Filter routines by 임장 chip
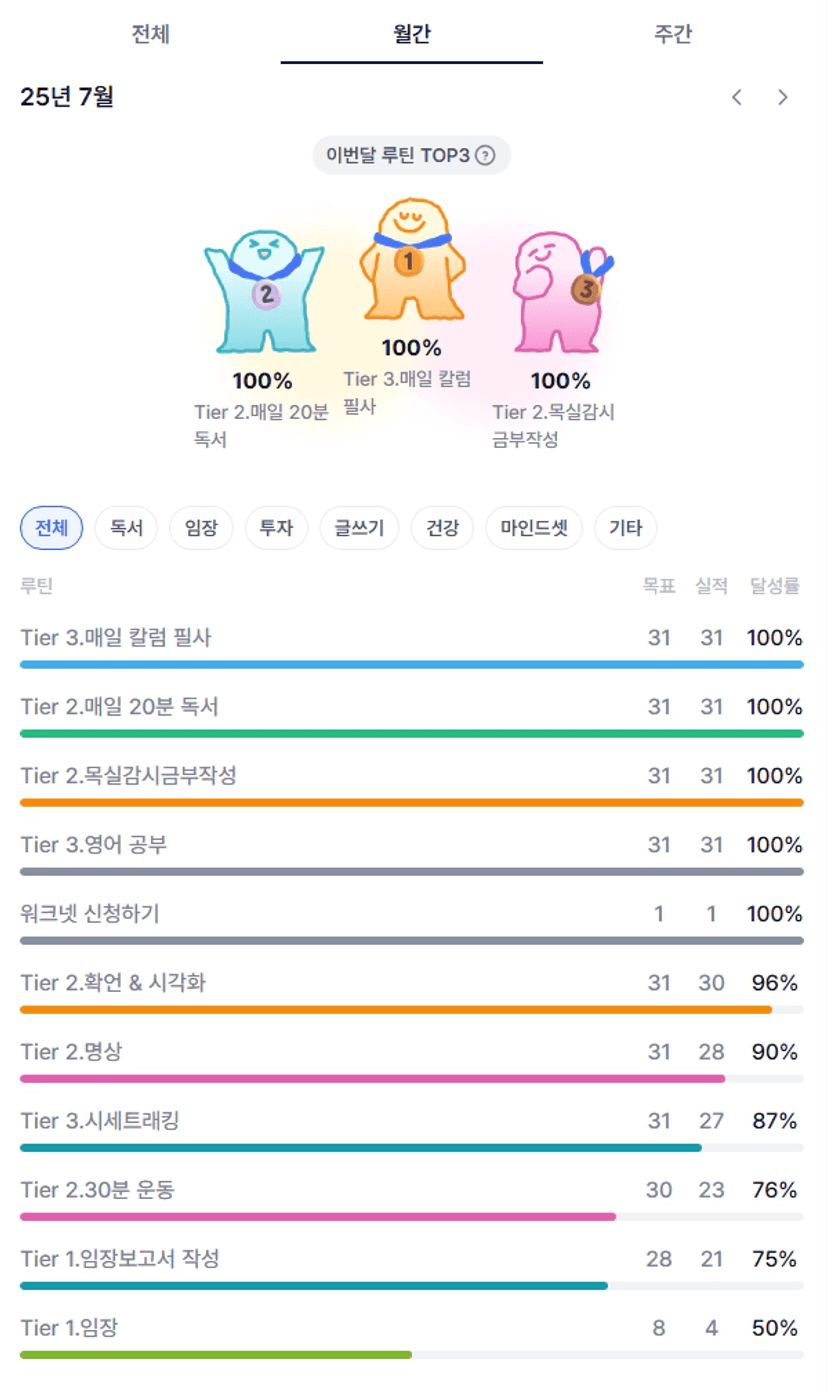This screenshot has width=827, height=1393. tap(201, 528)
